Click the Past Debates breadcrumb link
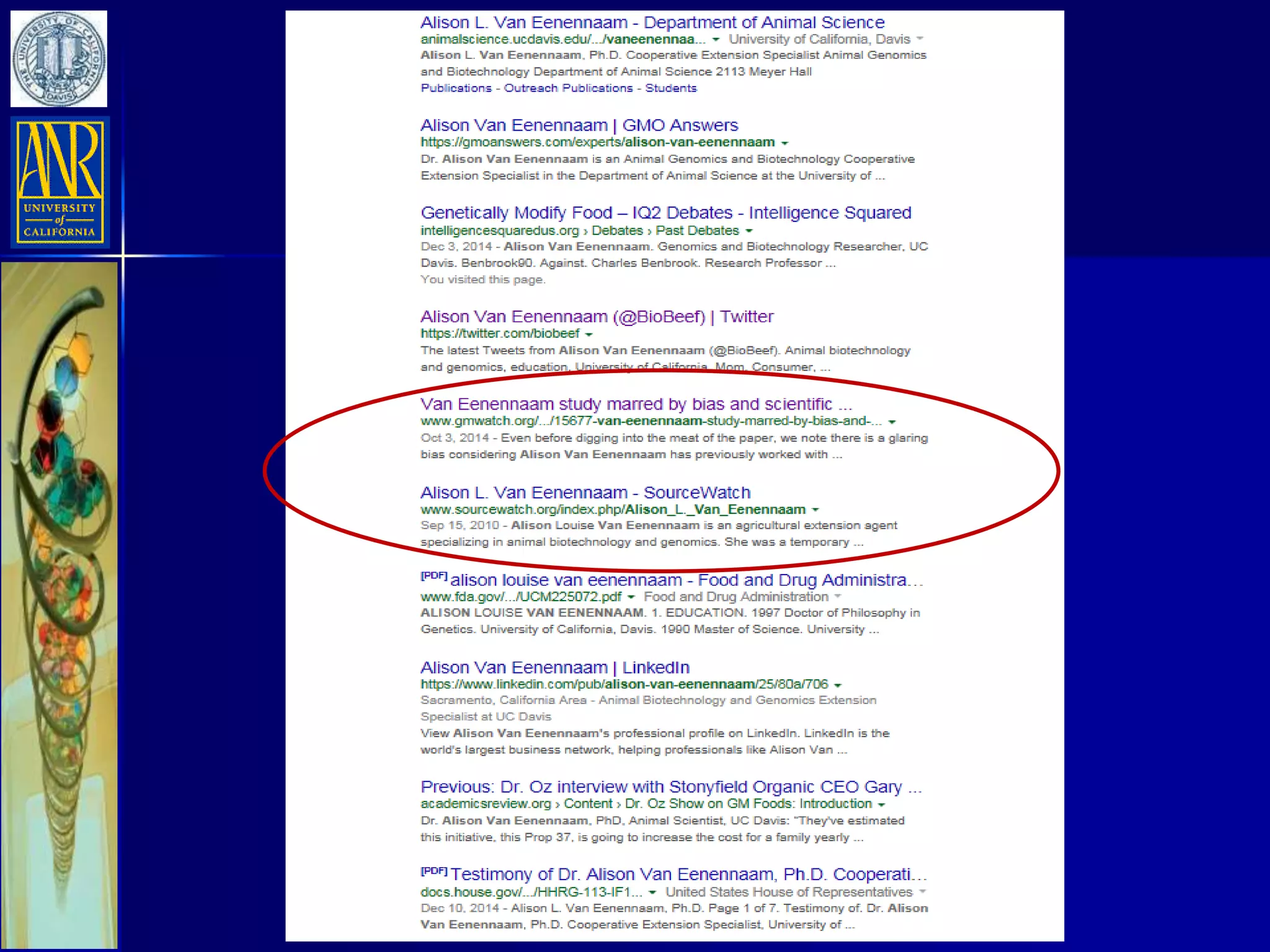The height and width of the screenshot is (952, 1270). point(697,231)
